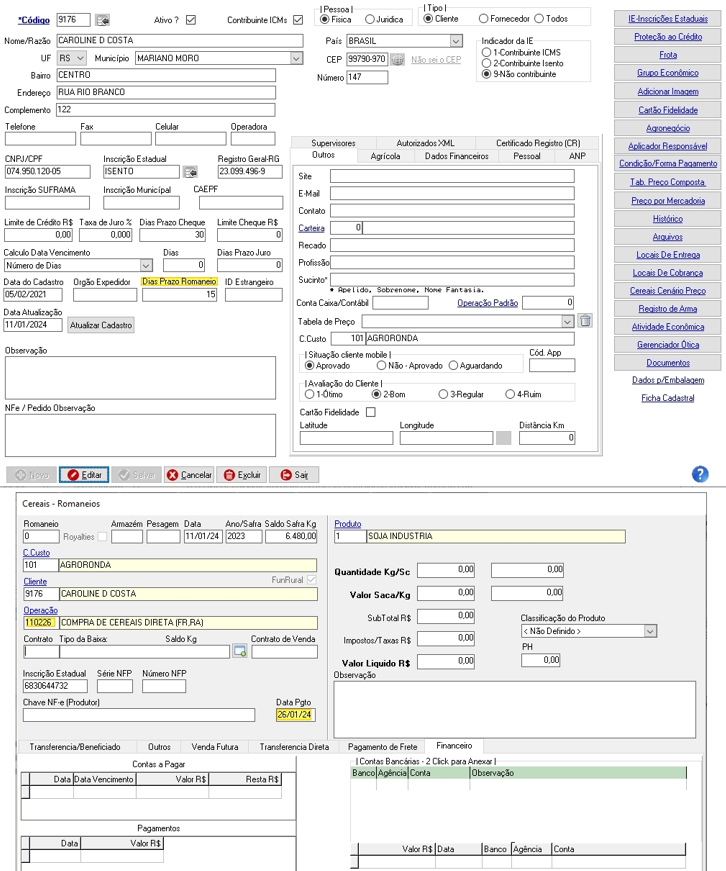Click Proteção ao Crédito link
Screen dimensions: 726x871
click(x=668, y=37)
